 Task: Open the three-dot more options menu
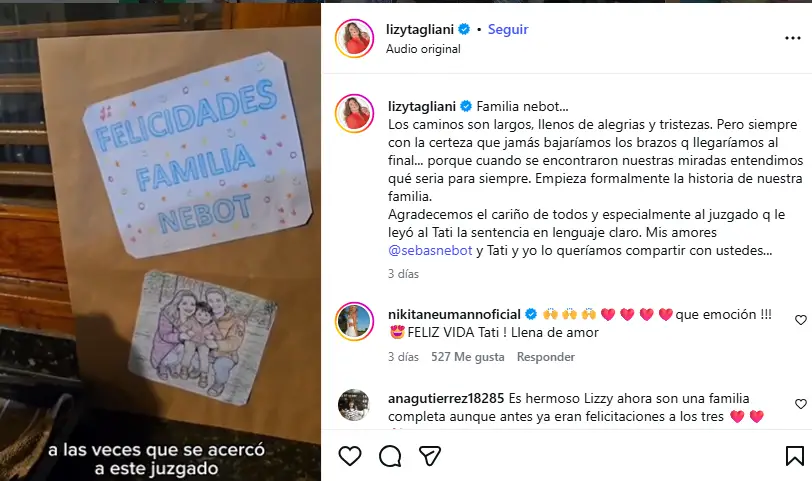(793, 38)
